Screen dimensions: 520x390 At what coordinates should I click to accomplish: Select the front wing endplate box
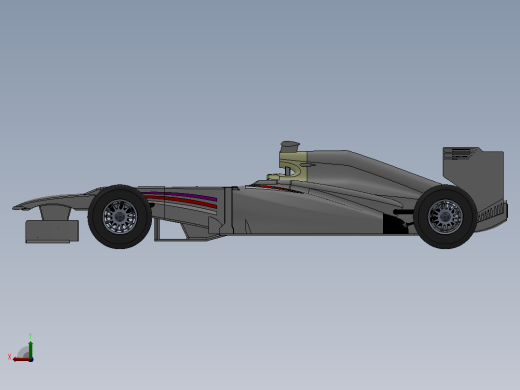52,231
